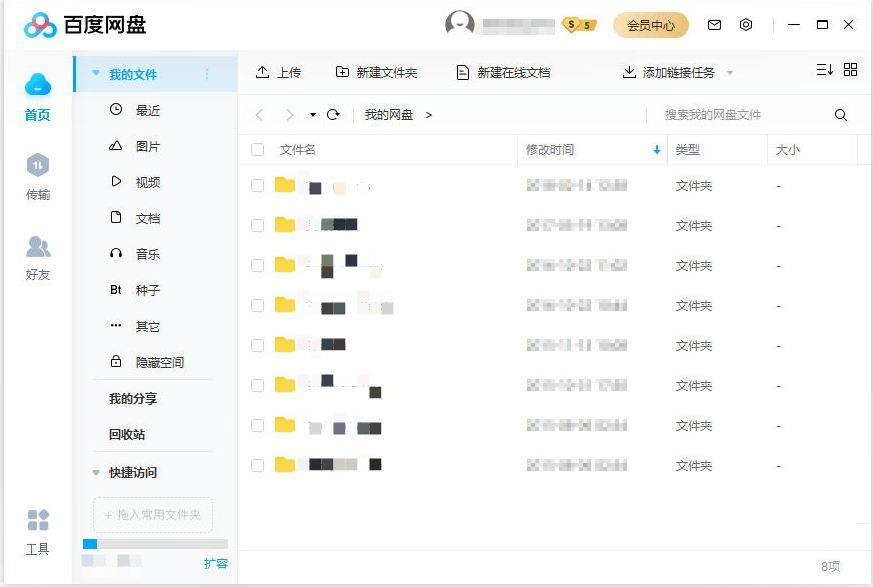Expand the 添加链接任务 dropdown arrow
Screen dimensions: 873x587
[730, 73]
